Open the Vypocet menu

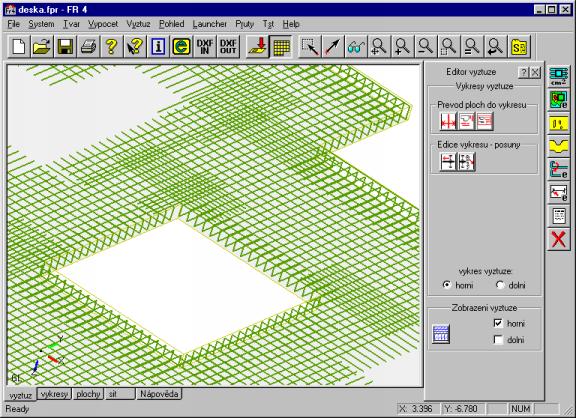(x=103, y=24)
